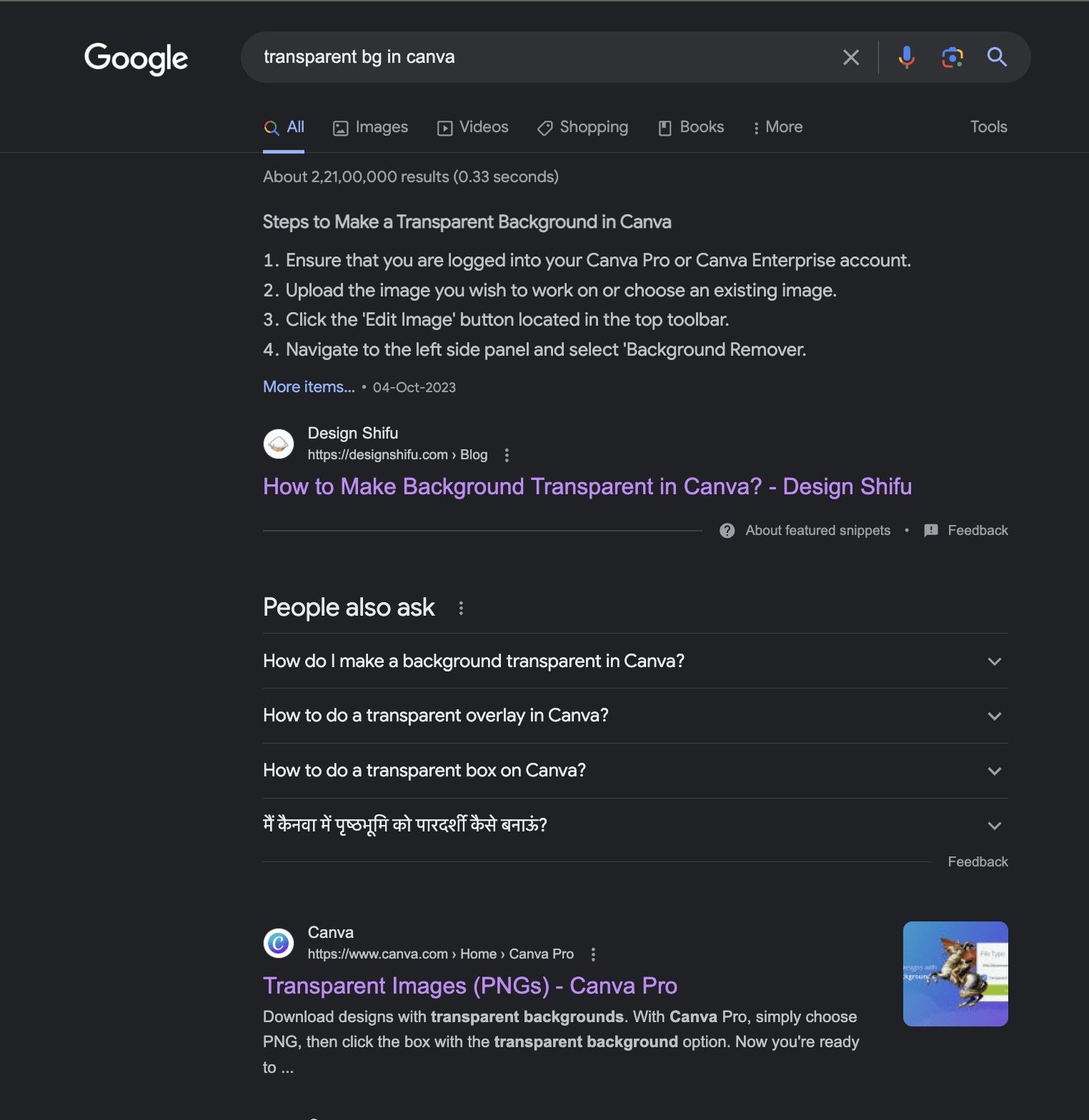Expand "How do I make a background transparent" question
This screenshot has height=1120, width=1089.
[994, 661]
